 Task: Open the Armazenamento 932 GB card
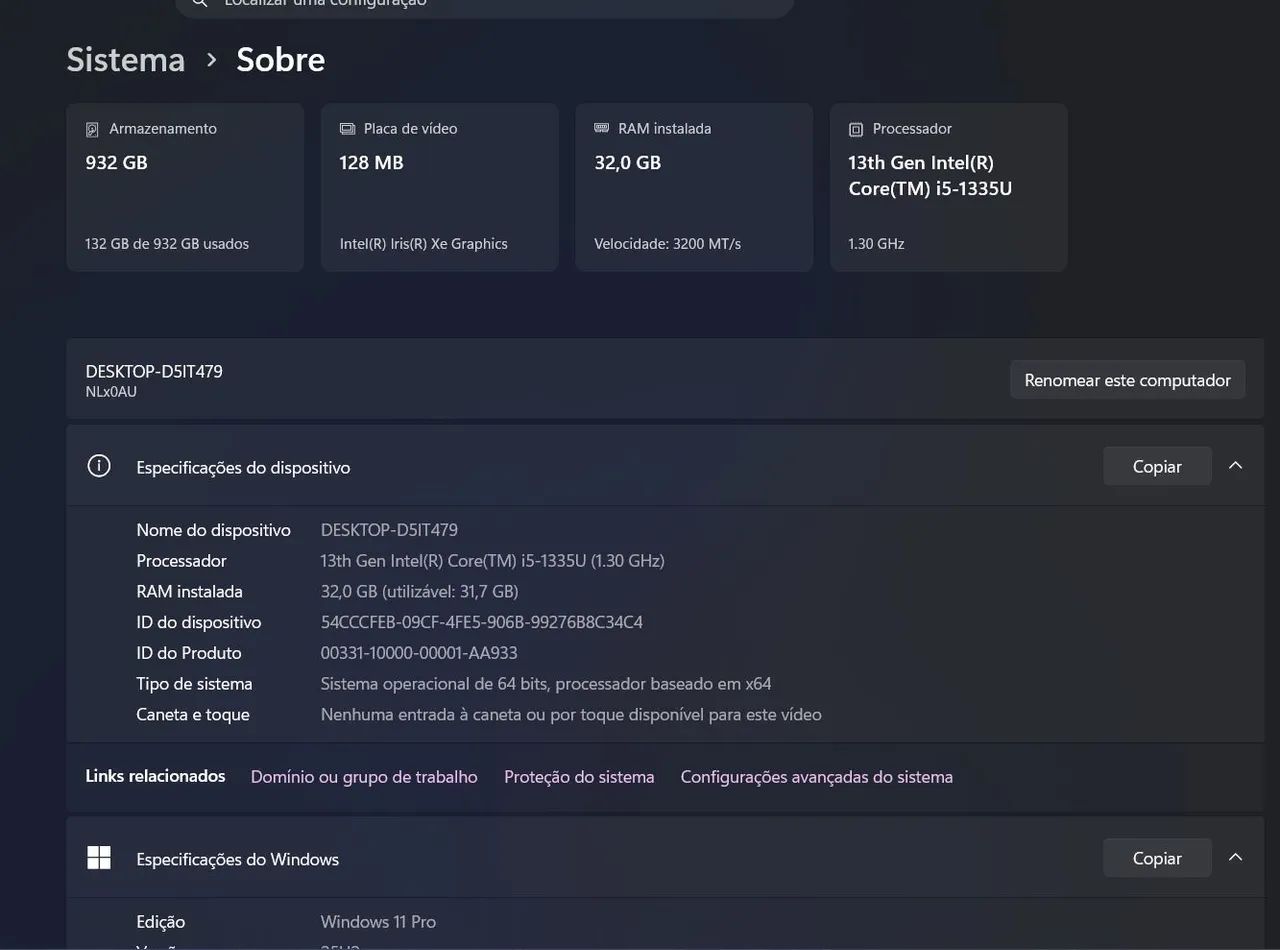(185, 187)
